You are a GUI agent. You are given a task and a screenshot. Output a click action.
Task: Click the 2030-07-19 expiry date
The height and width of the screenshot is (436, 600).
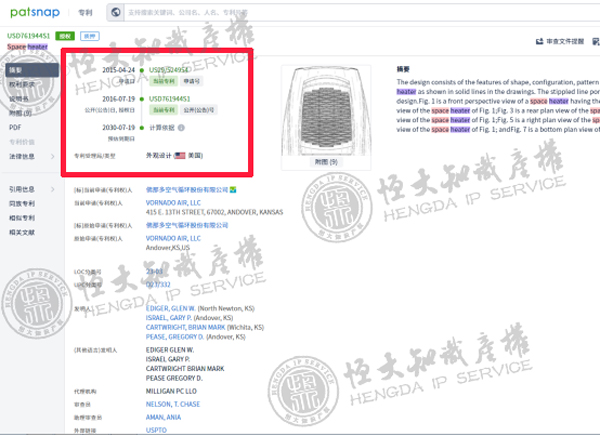119,127
